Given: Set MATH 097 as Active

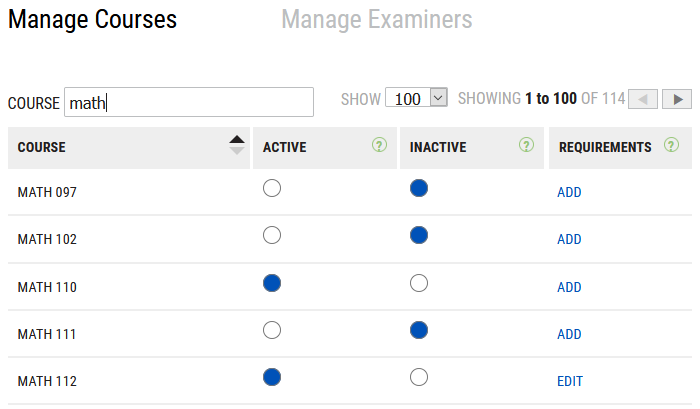Looking at the screenshot, I should coord(271,188).
